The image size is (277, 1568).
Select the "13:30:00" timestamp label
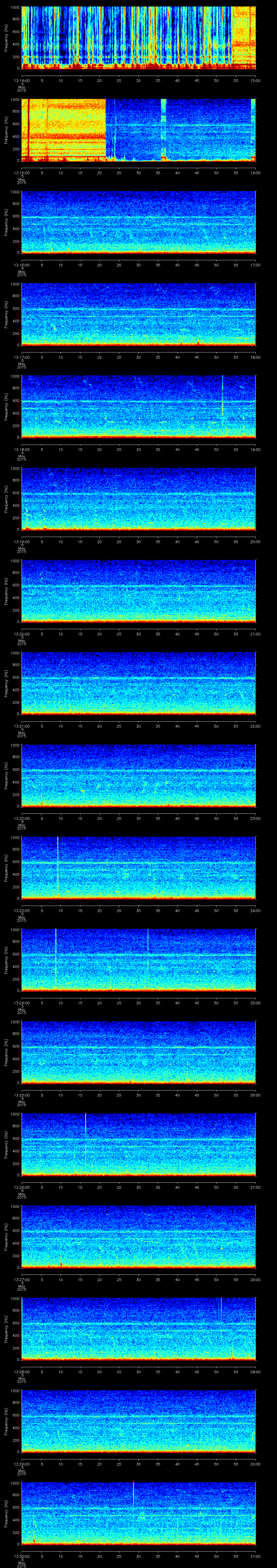pos(21,1556)
